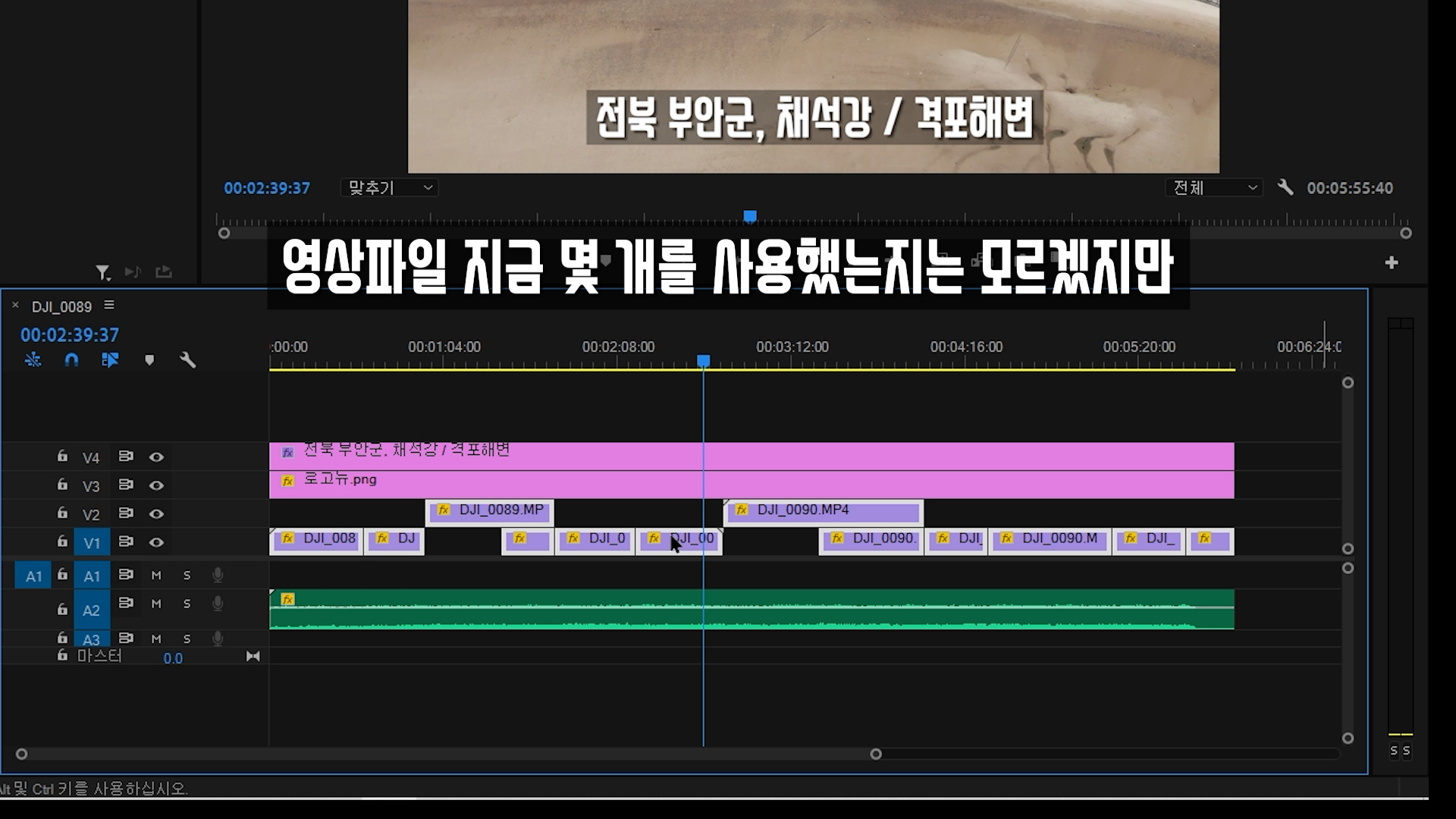Hide track V4 with eye icon
1456x819 pixels.
(x=156, y=457)
